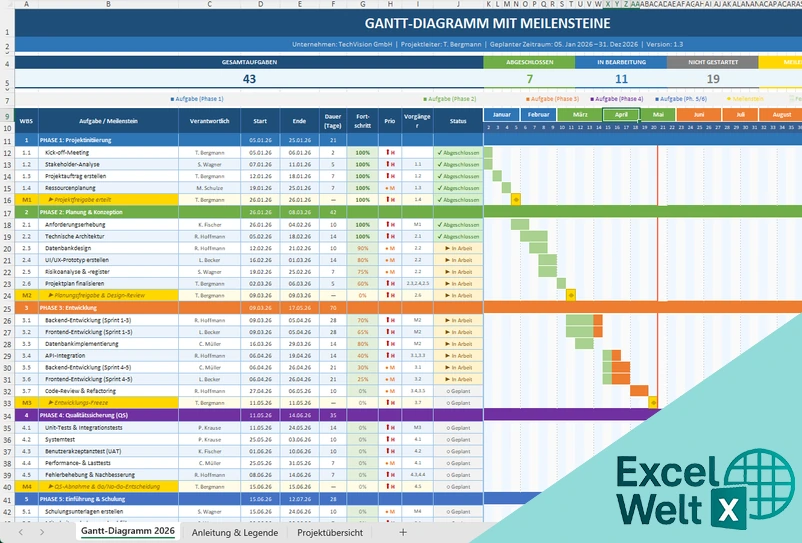The height and width of the screenshot is (543, 802).
Task: Click the Status column heading
Action: (458, 121)
